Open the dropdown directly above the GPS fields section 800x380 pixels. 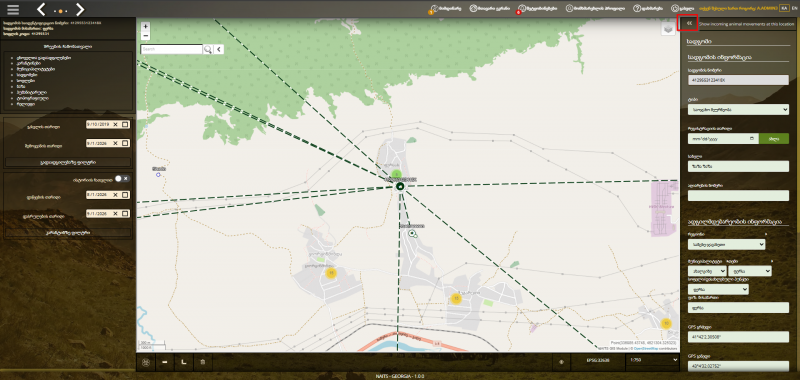click(718, 289)
